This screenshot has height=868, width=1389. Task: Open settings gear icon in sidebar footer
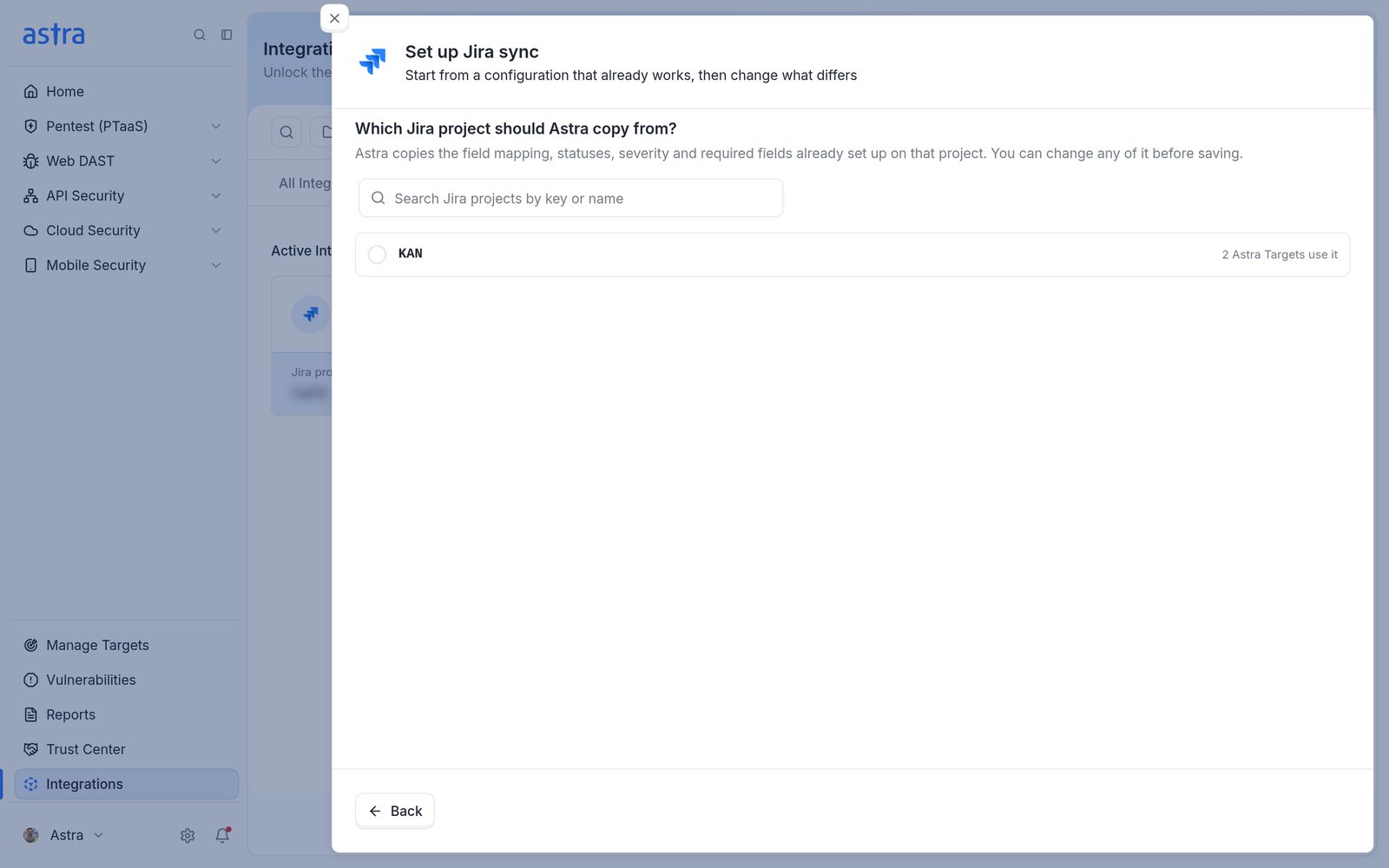click(x=188, y=835)
